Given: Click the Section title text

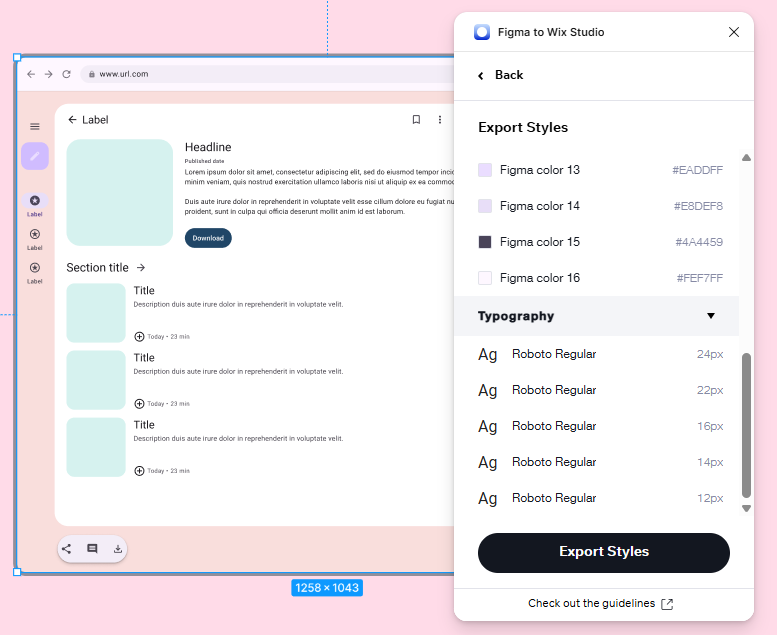Looking at the screenshot, I should point(98,268).
